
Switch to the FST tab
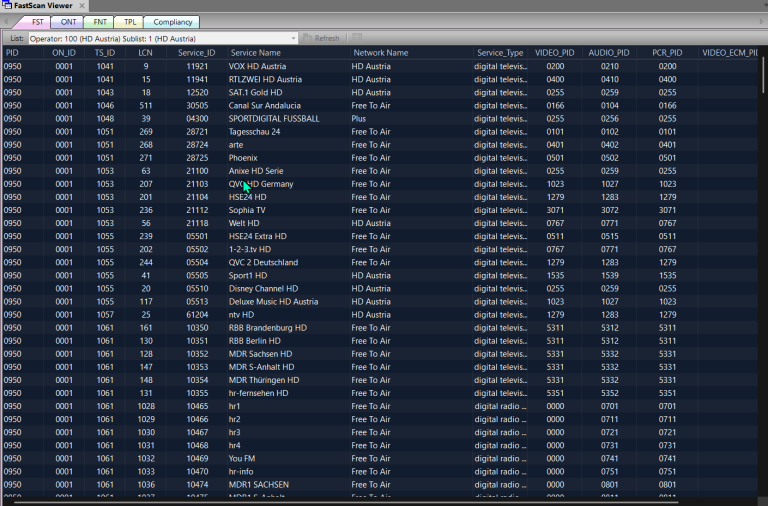click(38, 22)
